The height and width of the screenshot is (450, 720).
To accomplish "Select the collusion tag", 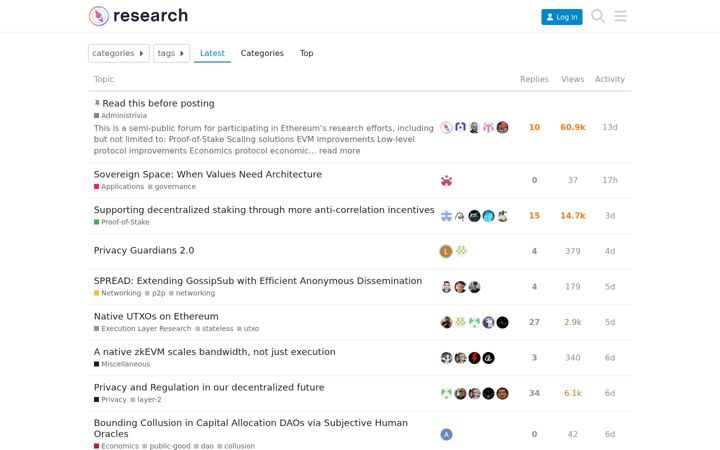I will pos(236,446).
